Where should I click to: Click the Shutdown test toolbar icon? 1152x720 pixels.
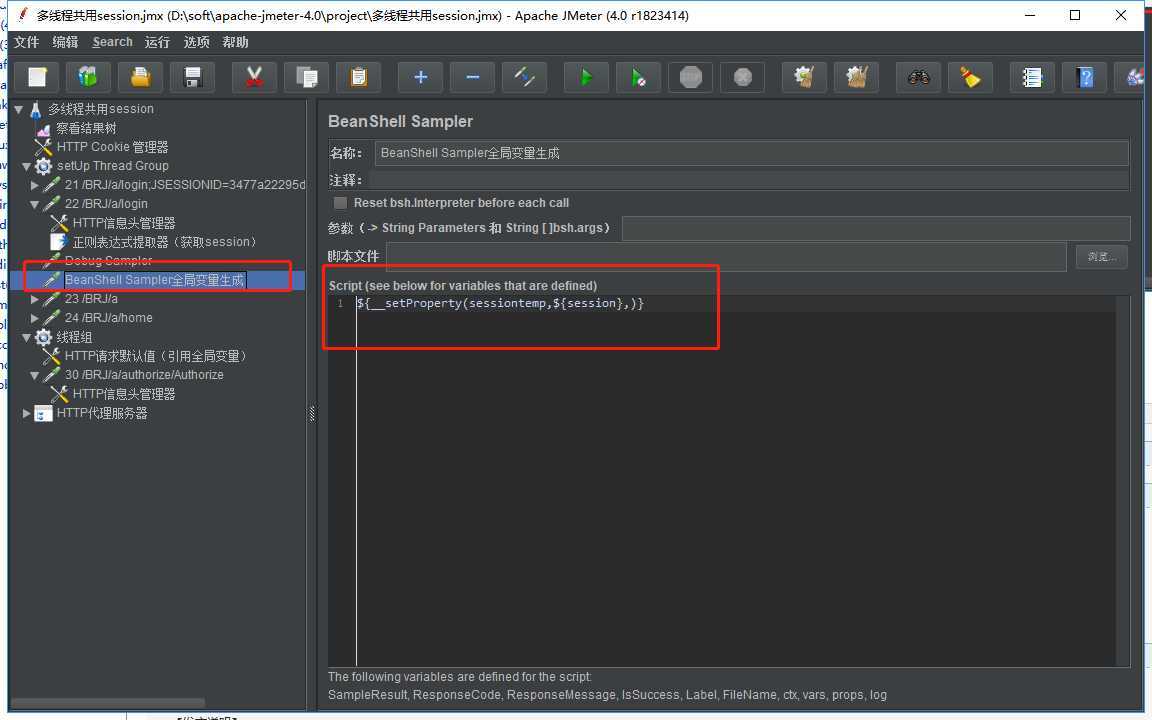743,77
